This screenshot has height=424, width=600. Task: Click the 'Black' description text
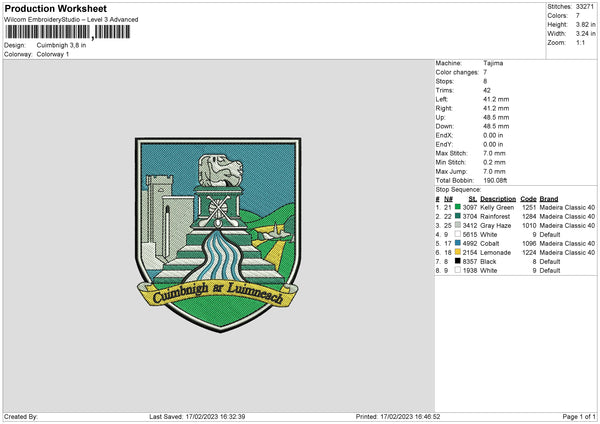coord(488,261)
